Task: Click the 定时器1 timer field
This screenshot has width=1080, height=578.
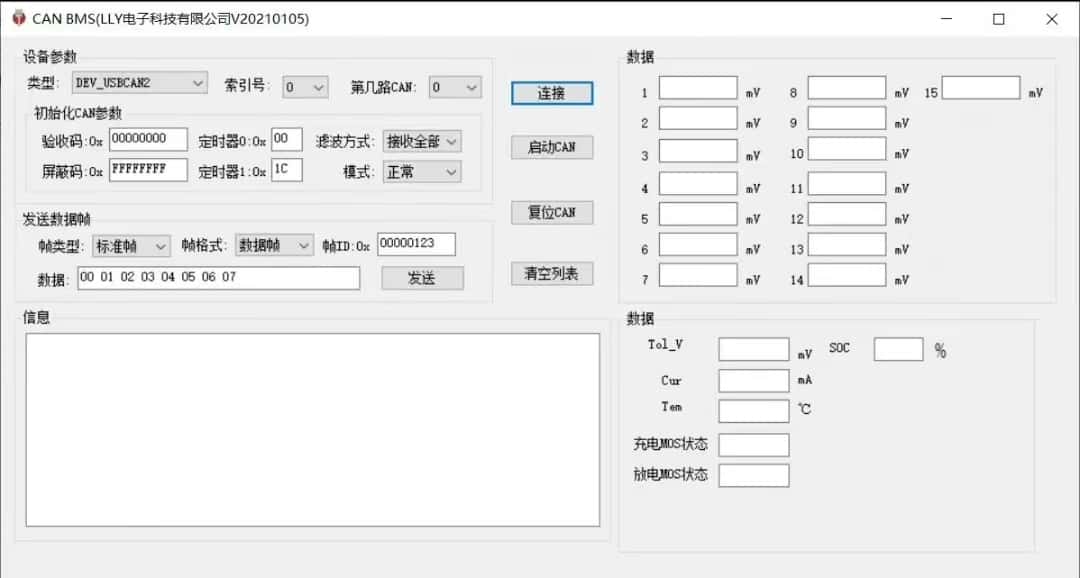Action: pos(287,169)
